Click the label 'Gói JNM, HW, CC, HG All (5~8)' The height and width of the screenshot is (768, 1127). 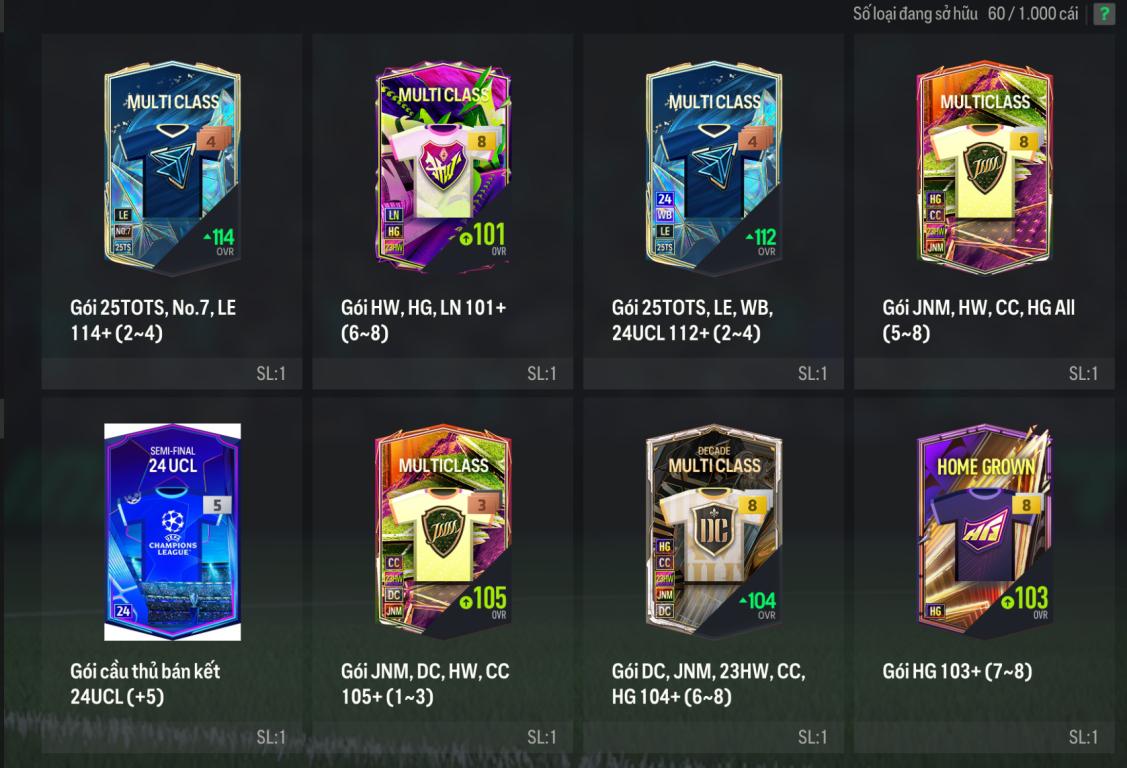[x=978, y=320]
